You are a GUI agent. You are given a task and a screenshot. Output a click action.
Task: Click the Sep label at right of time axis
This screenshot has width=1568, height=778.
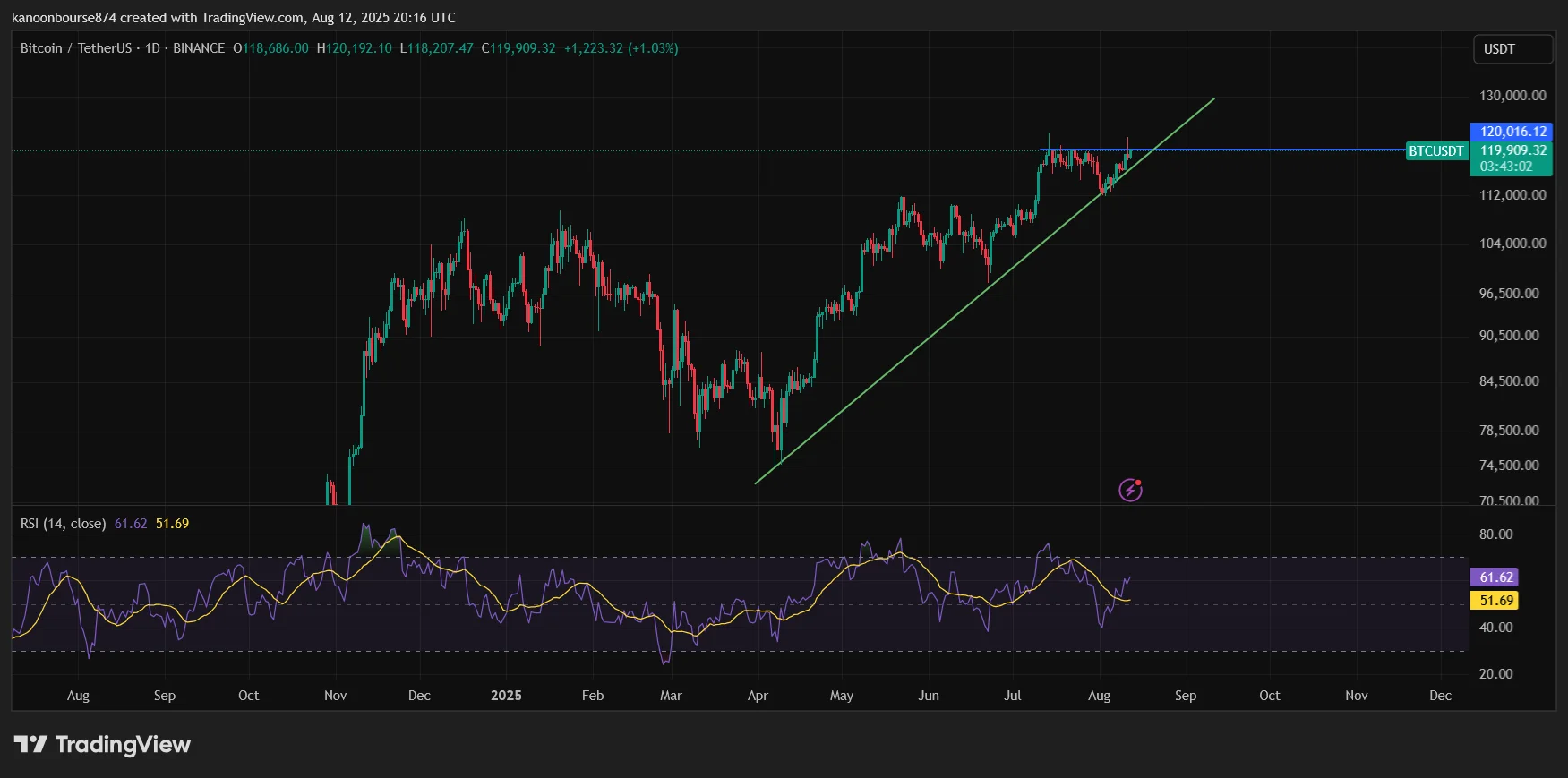pos(1186,696)
